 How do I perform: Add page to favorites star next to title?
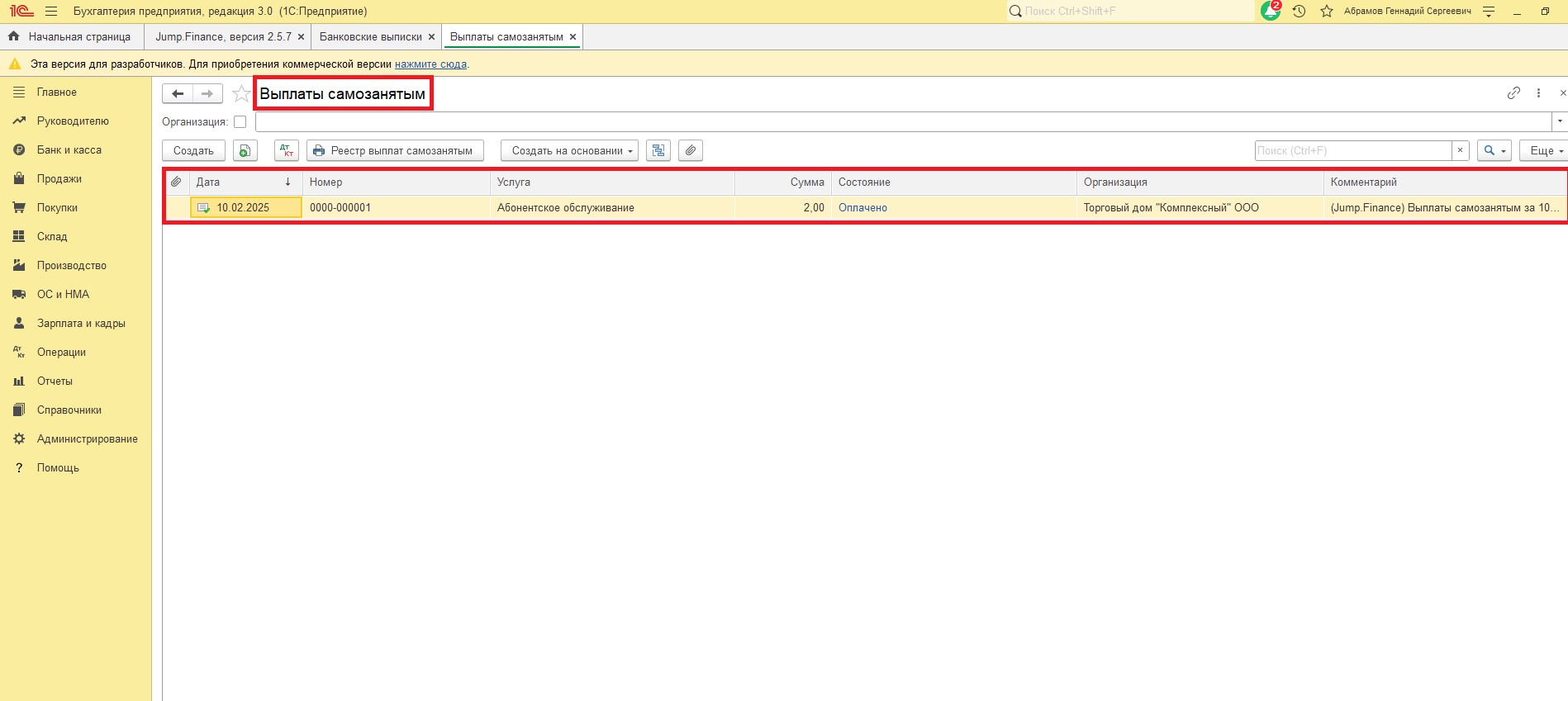pyautogui.click(x=240, y=94)
